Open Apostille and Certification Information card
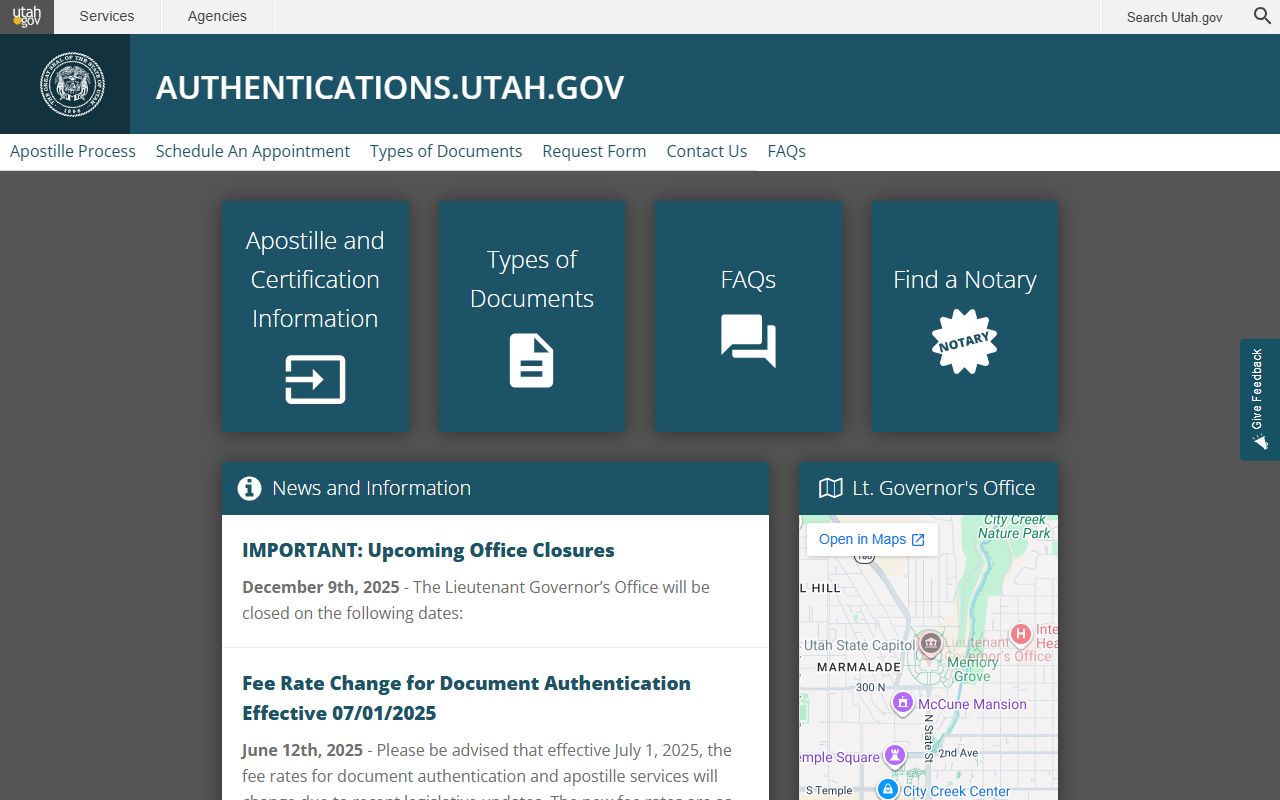This screenshot has height=800, width=1280. pos(315,316)
